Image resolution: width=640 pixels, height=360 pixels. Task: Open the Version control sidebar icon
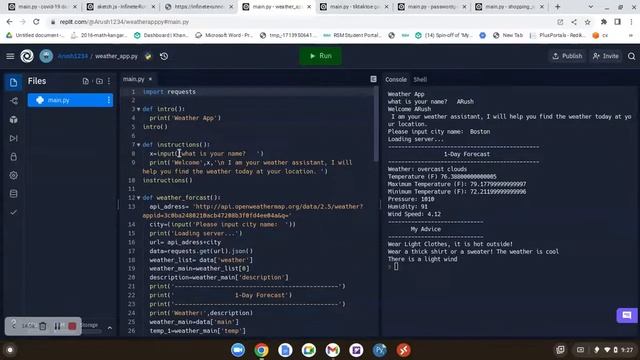[13, 101]
